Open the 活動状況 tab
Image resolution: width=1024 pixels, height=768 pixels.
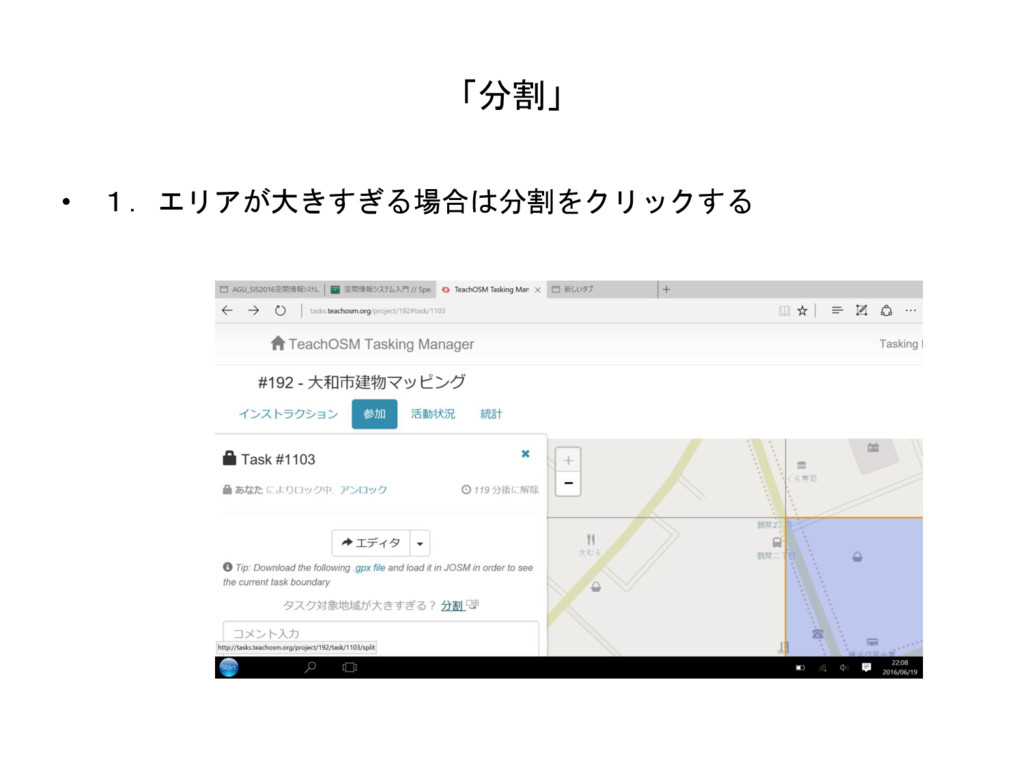pyautogui.click(x=432, y=414)
